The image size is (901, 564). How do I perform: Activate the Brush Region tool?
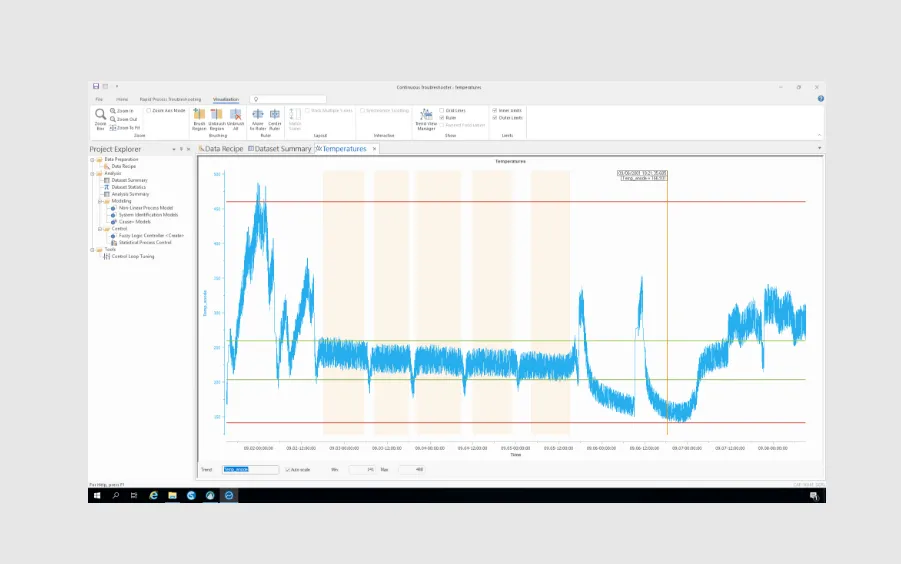199,119
